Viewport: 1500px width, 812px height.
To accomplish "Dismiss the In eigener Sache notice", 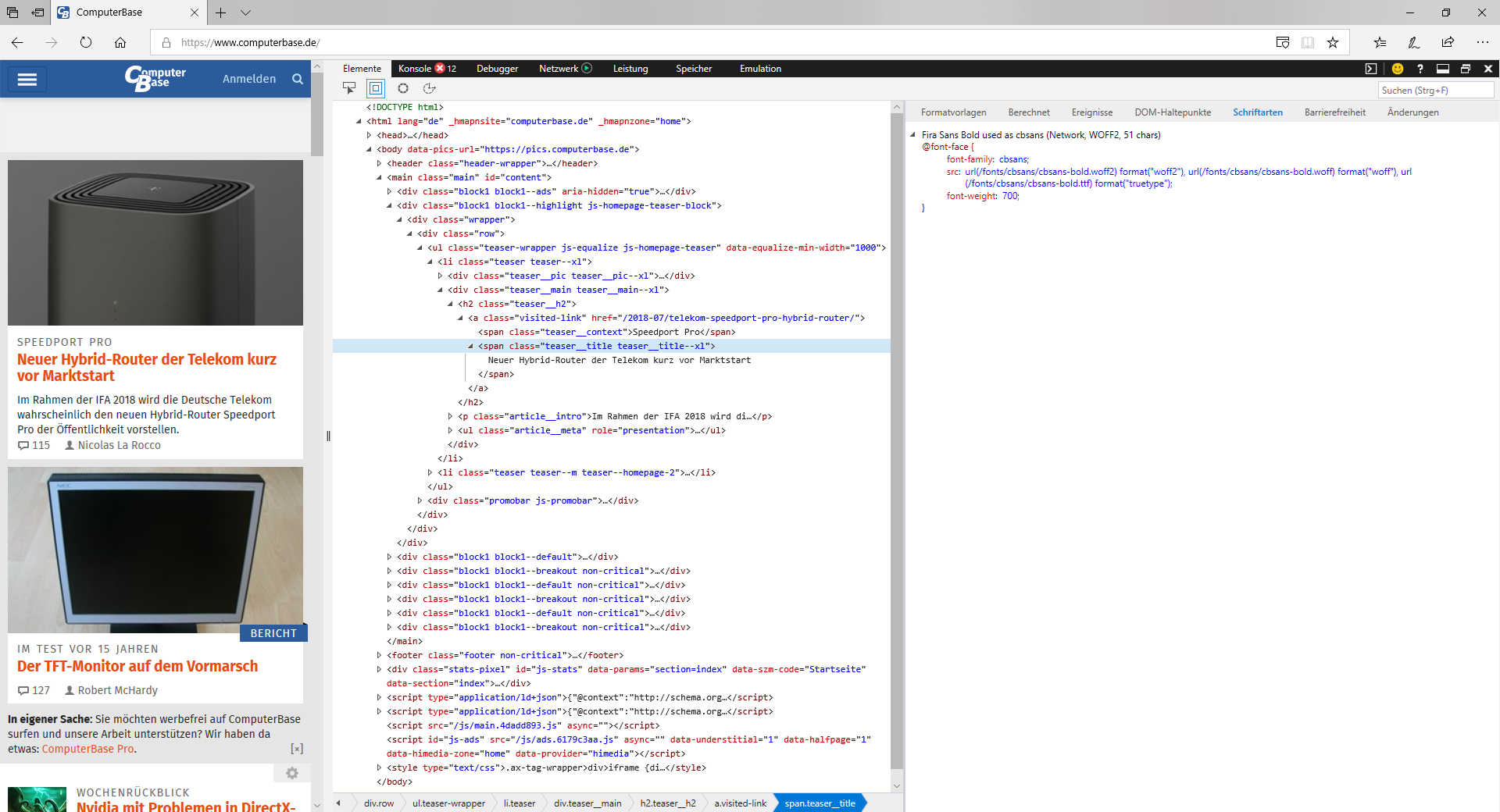I will click(297, 749).
